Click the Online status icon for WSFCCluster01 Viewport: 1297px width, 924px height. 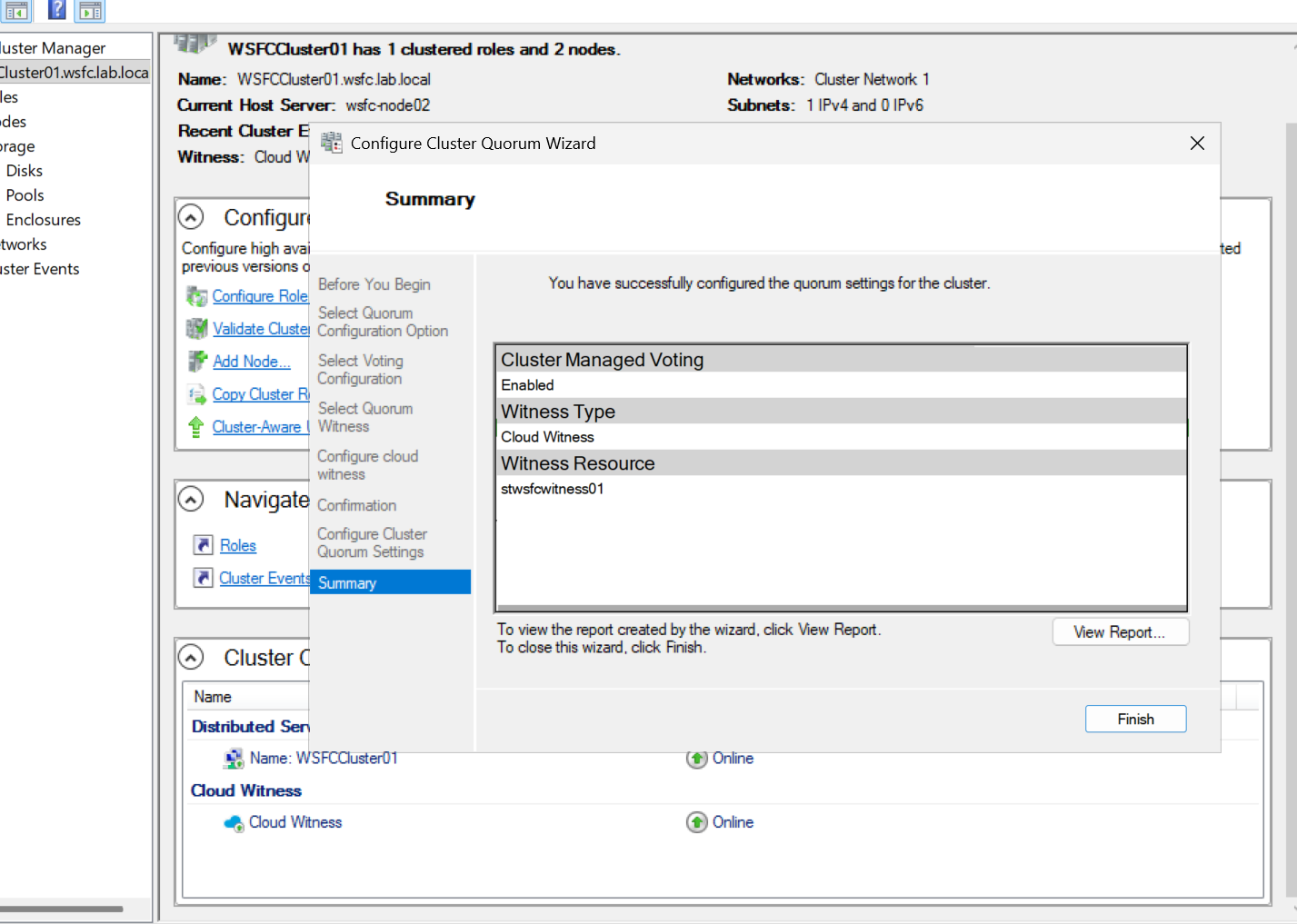696,759
